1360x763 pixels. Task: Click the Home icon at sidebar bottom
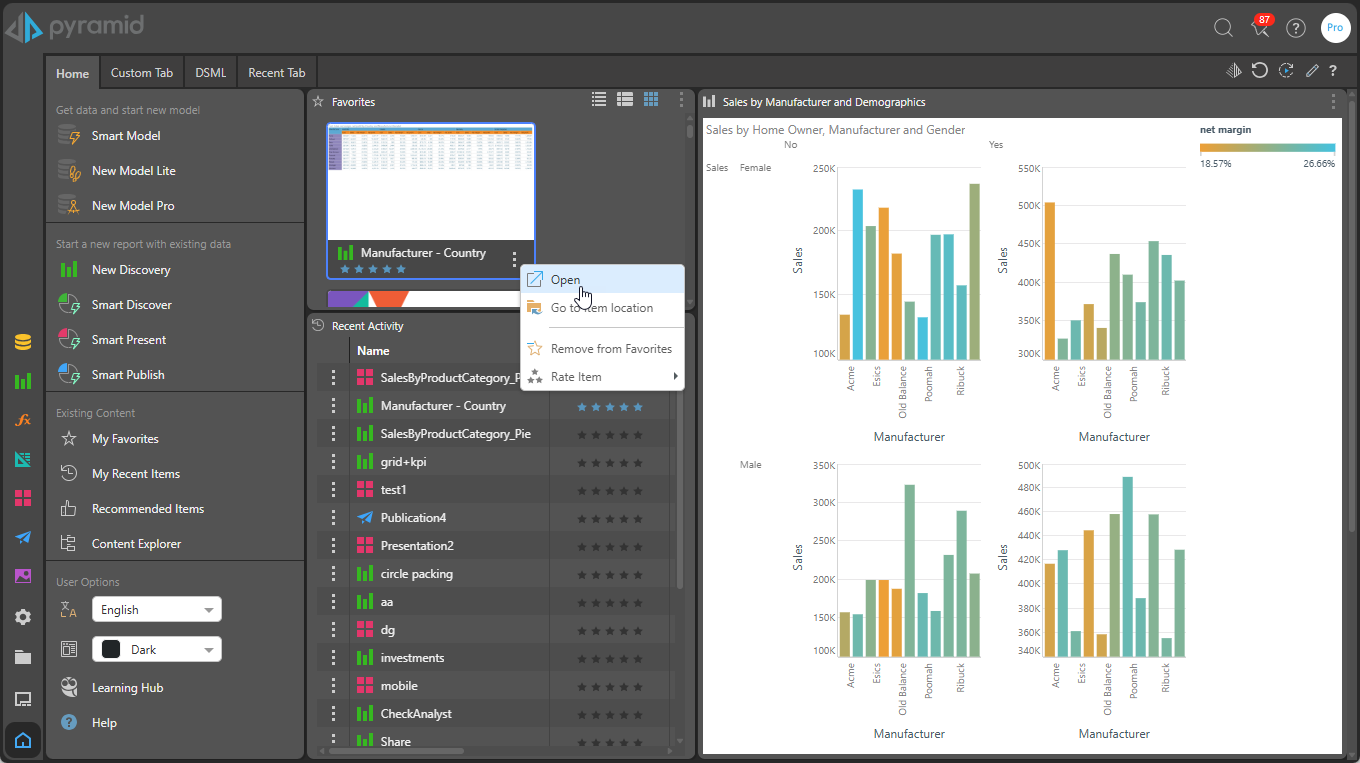pyautogui.click(x=23, y=741)
